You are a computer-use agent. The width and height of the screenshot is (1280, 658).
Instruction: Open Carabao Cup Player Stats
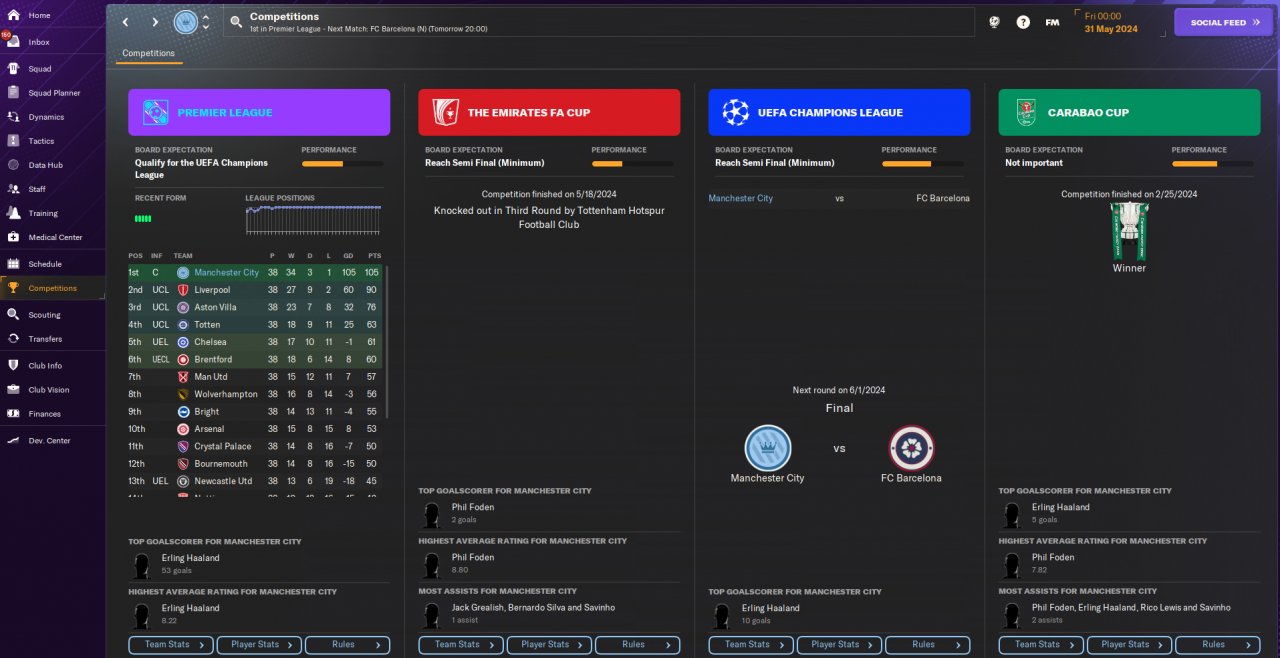tap(1129, 645)
